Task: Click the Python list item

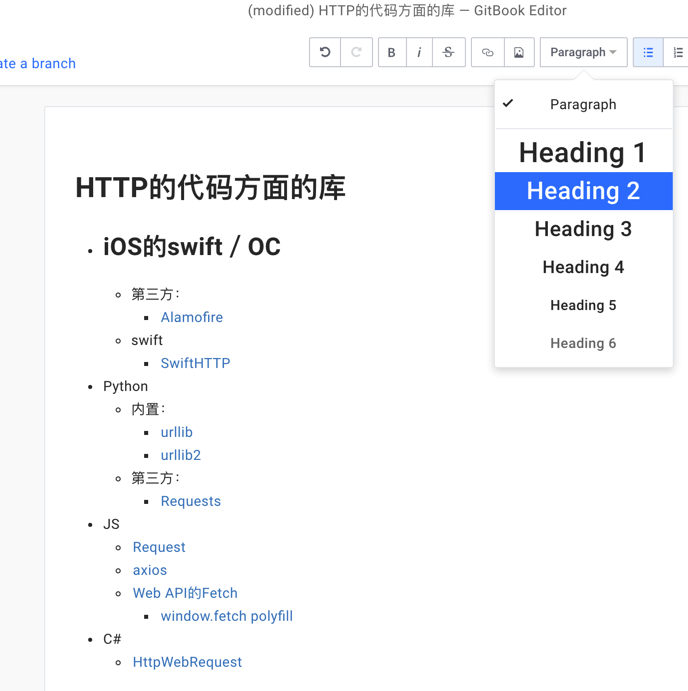Action: click(125, 386)
